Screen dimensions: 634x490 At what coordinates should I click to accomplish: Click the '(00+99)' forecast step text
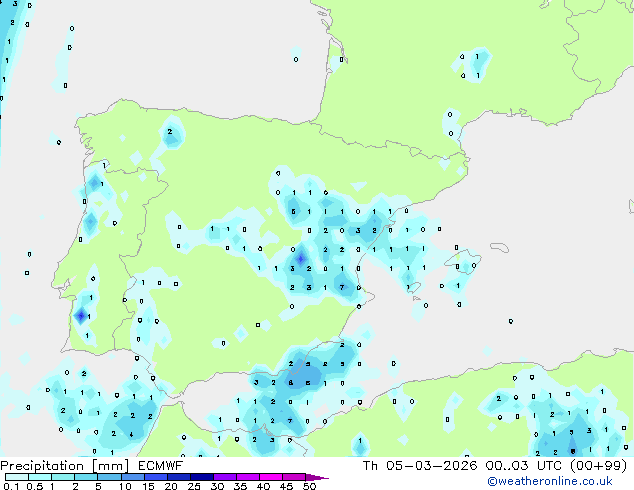tap(598, 466)
